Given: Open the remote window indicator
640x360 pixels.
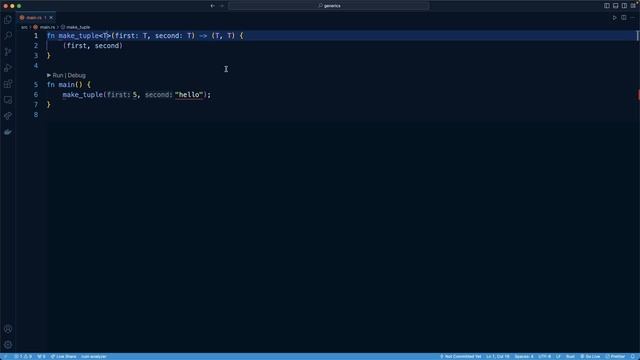Looking at the screenshot, I should [5, 357].
